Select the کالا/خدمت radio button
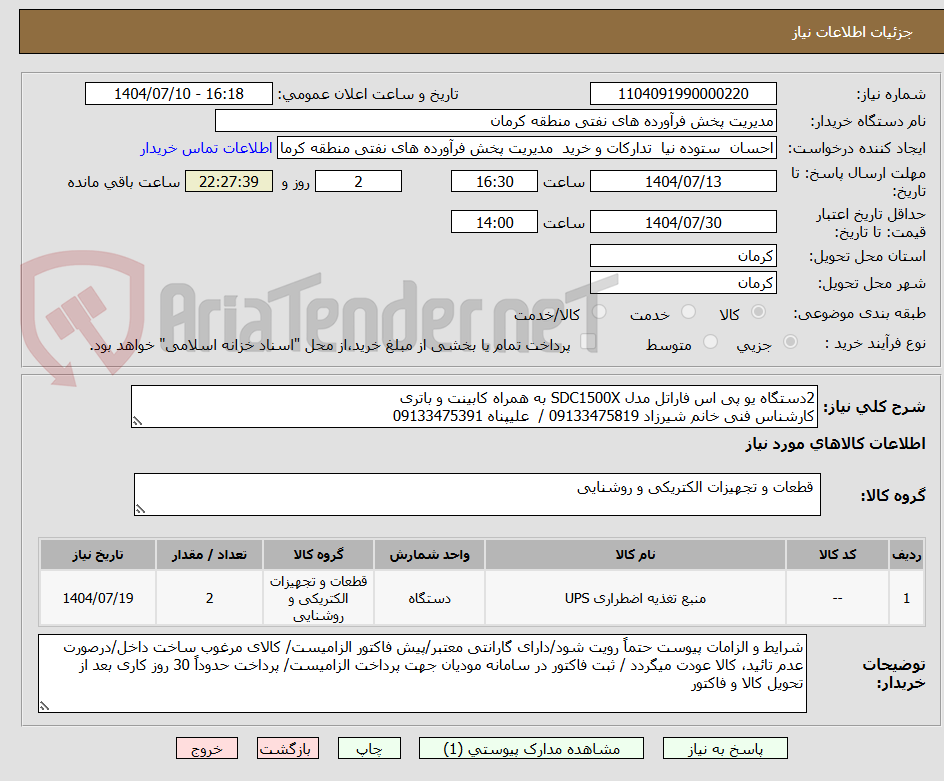 coord(597,312)
